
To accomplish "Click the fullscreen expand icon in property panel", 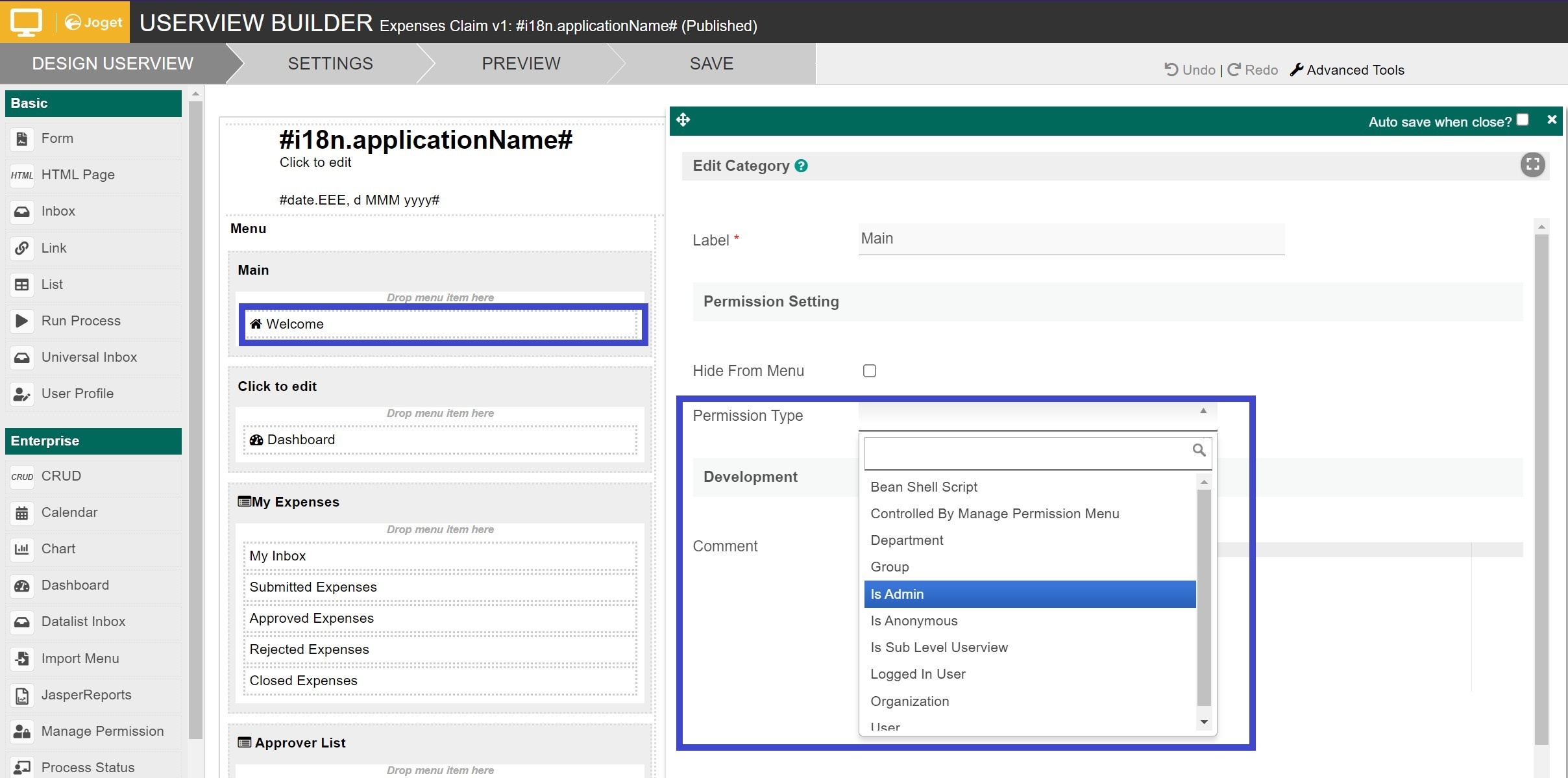I will [1532, 165].
